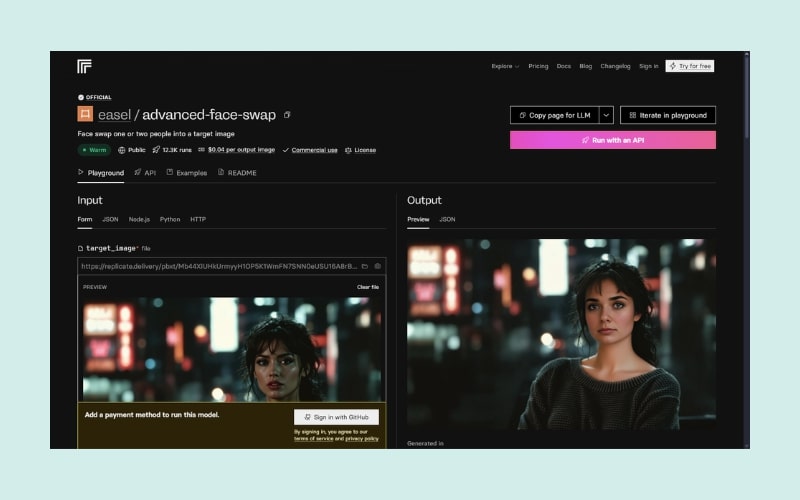Open terms of service link
Screen dimensions: 800x500
[313, 439]
